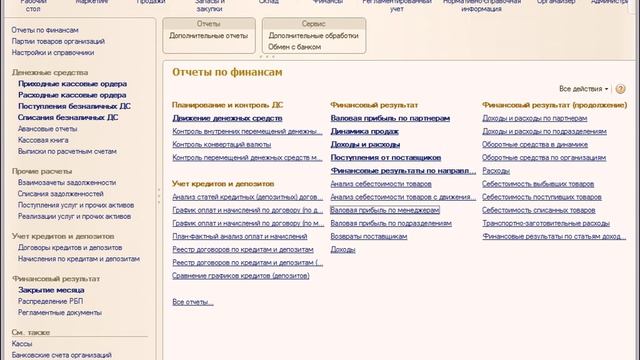This screenshot has width=640, height=360.
Task: Open the help question mark icon
Action: [x=620, y=89]
